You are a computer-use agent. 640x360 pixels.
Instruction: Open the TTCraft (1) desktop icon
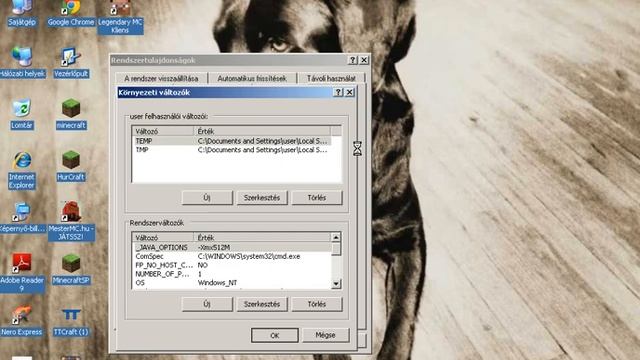[x=71, y=321]
